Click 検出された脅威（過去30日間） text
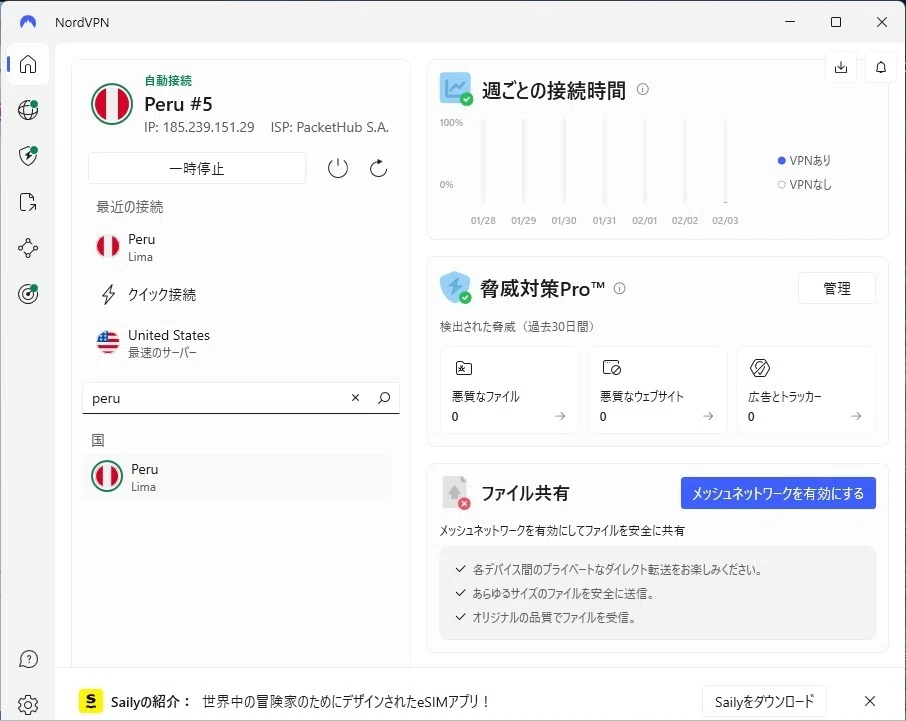 517,327
